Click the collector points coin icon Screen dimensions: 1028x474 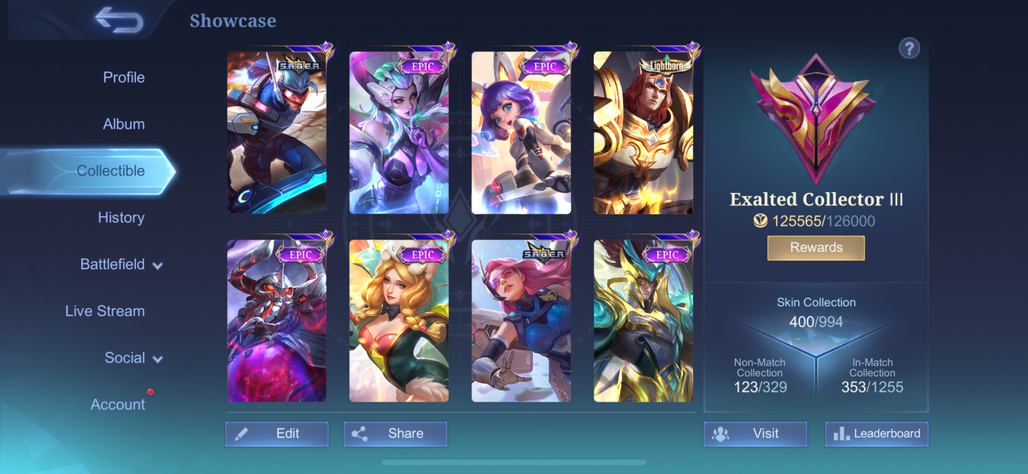761,222
